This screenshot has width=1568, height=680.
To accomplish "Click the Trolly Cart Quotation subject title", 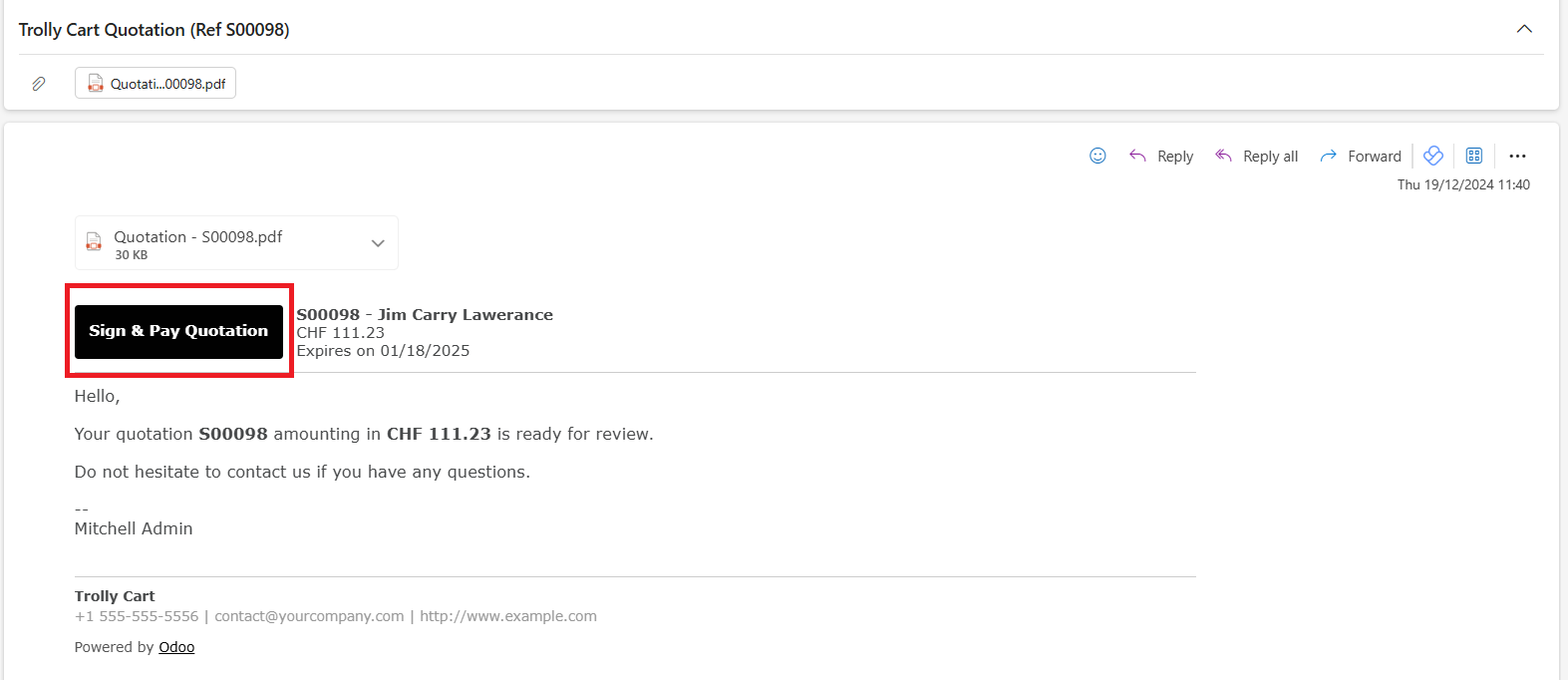I will click(155, 30).
